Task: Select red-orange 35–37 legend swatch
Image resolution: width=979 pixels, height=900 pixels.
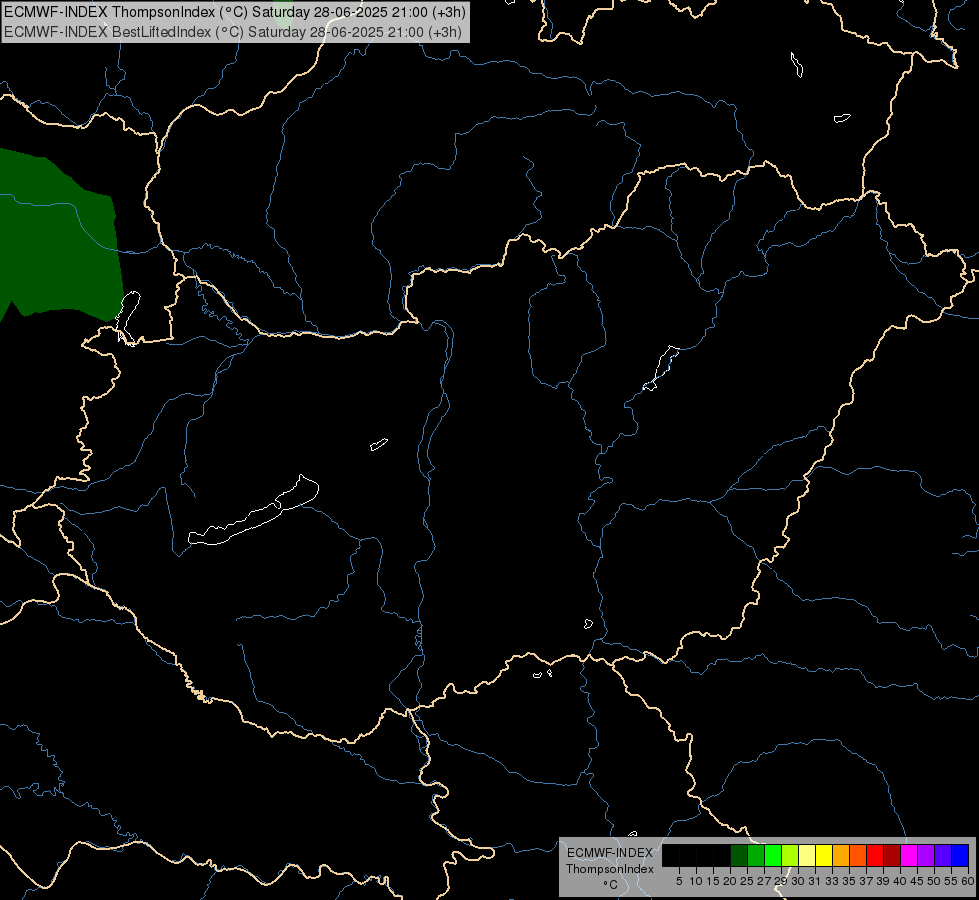Action: pyautogui.click(x=858, y=856)
